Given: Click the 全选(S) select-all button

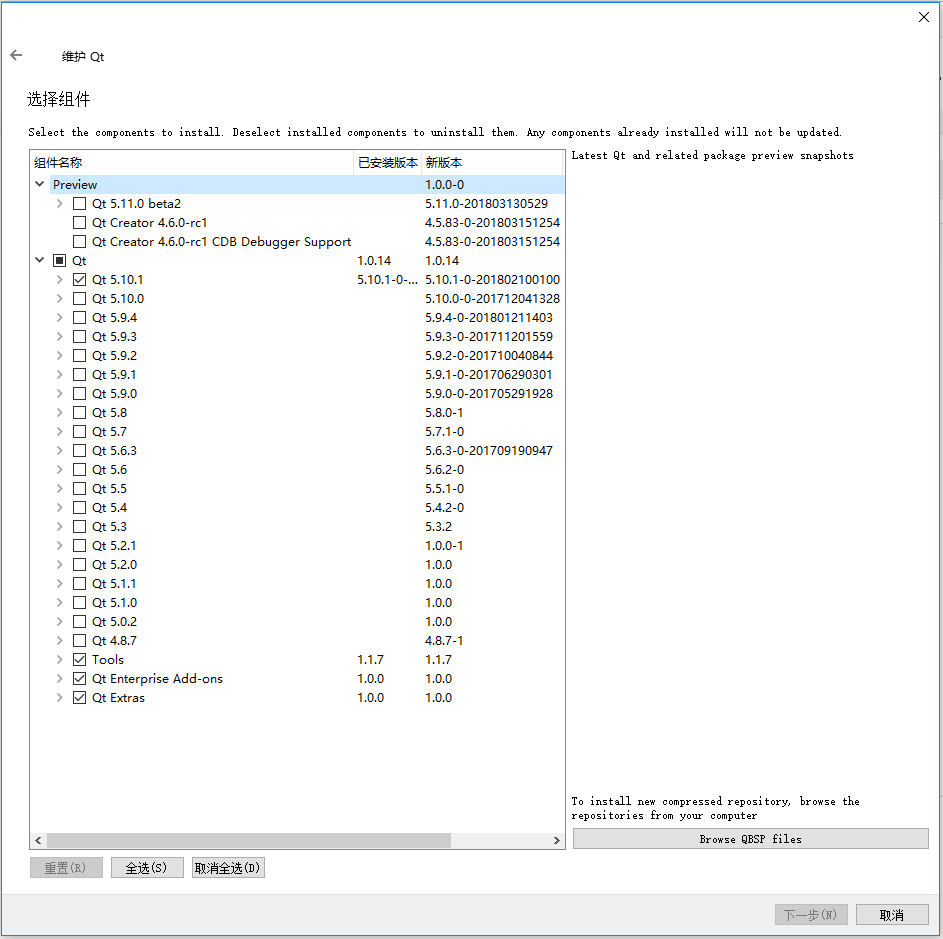Looking at the screenshot, I should (147, 867).
